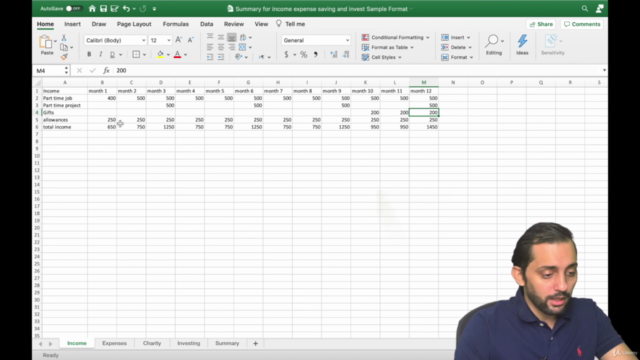Open the font color dropdown arrow
The image size is (640, 360).
click(x=185, y=55)
